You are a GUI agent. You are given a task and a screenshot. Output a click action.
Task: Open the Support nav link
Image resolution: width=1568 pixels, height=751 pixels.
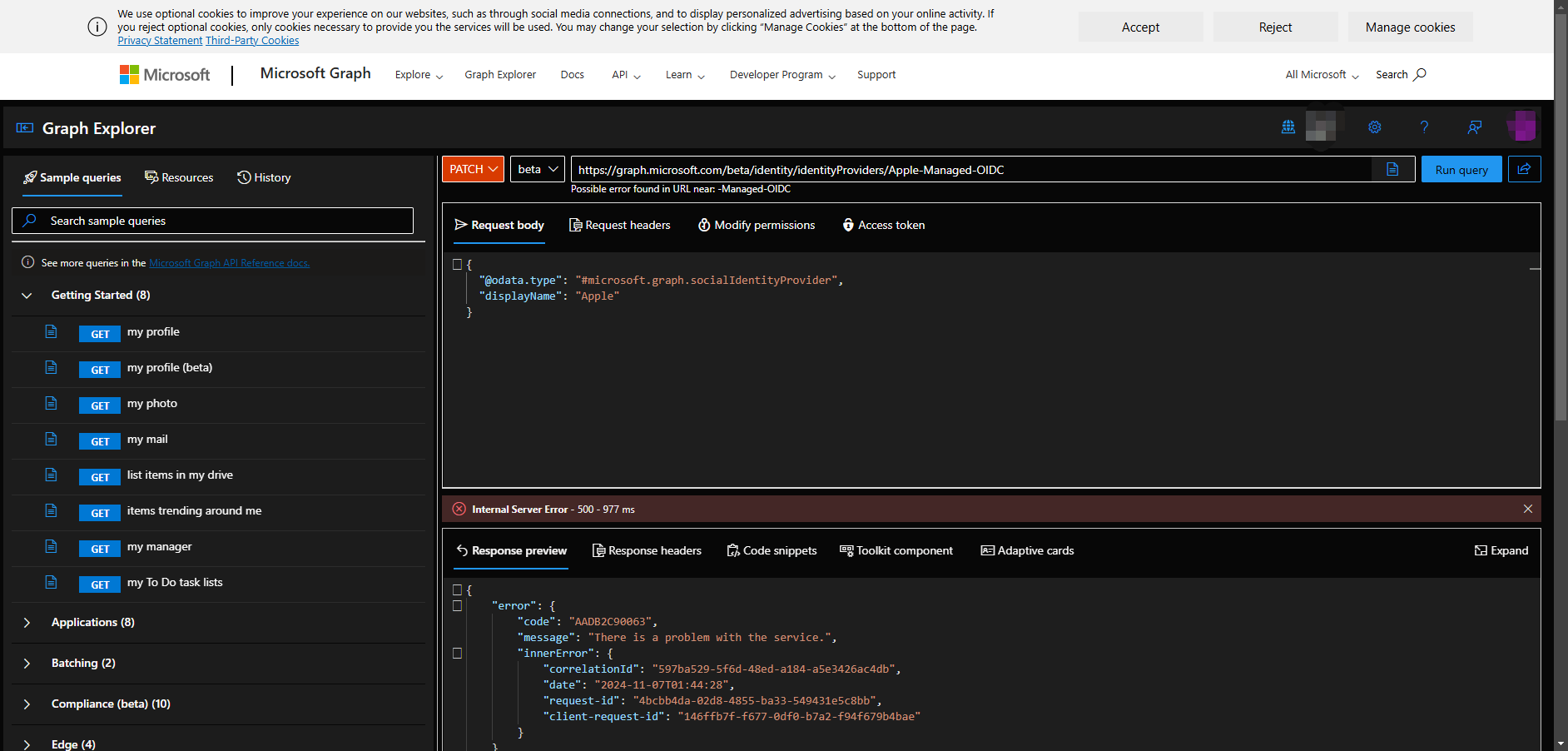click(876, 75)
